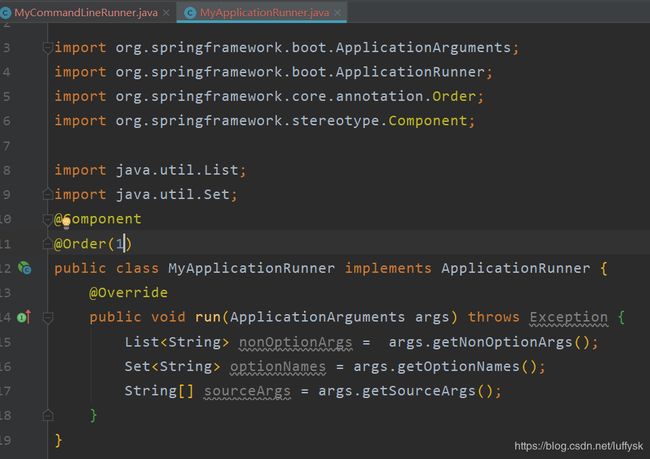The height and width of the screenshot is (459, 650).
Task: Click the sourceArgs variable
Action: [x=247, y=391]
